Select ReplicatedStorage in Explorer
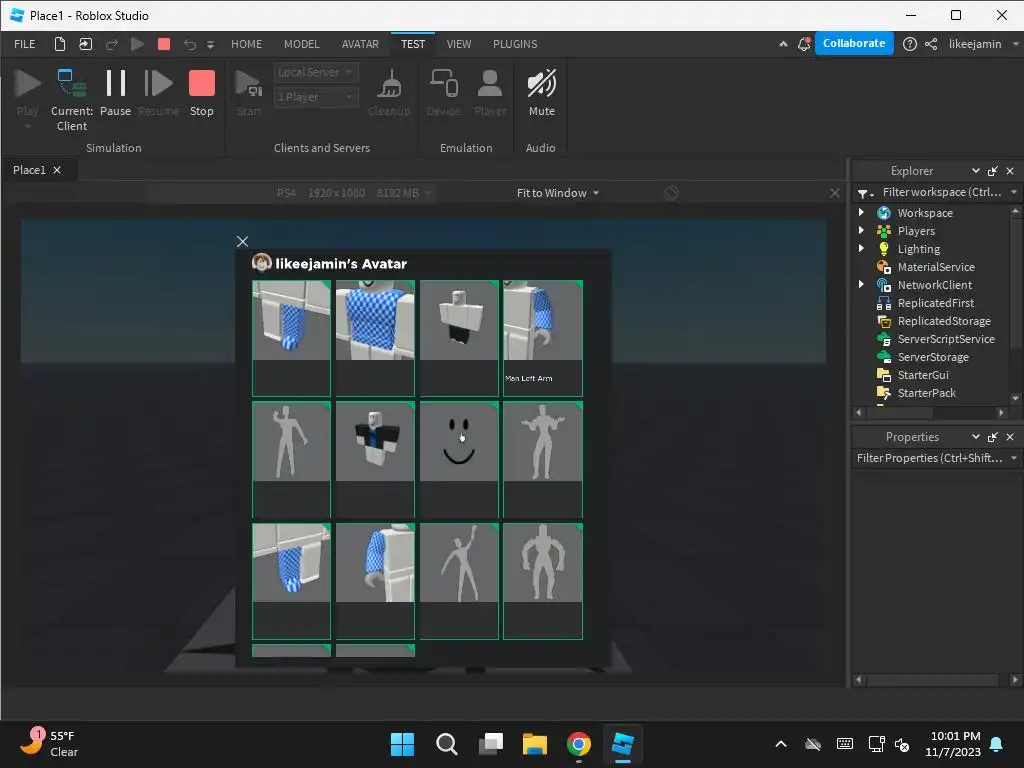The image size is (1024, 768). tap(943, 321)
